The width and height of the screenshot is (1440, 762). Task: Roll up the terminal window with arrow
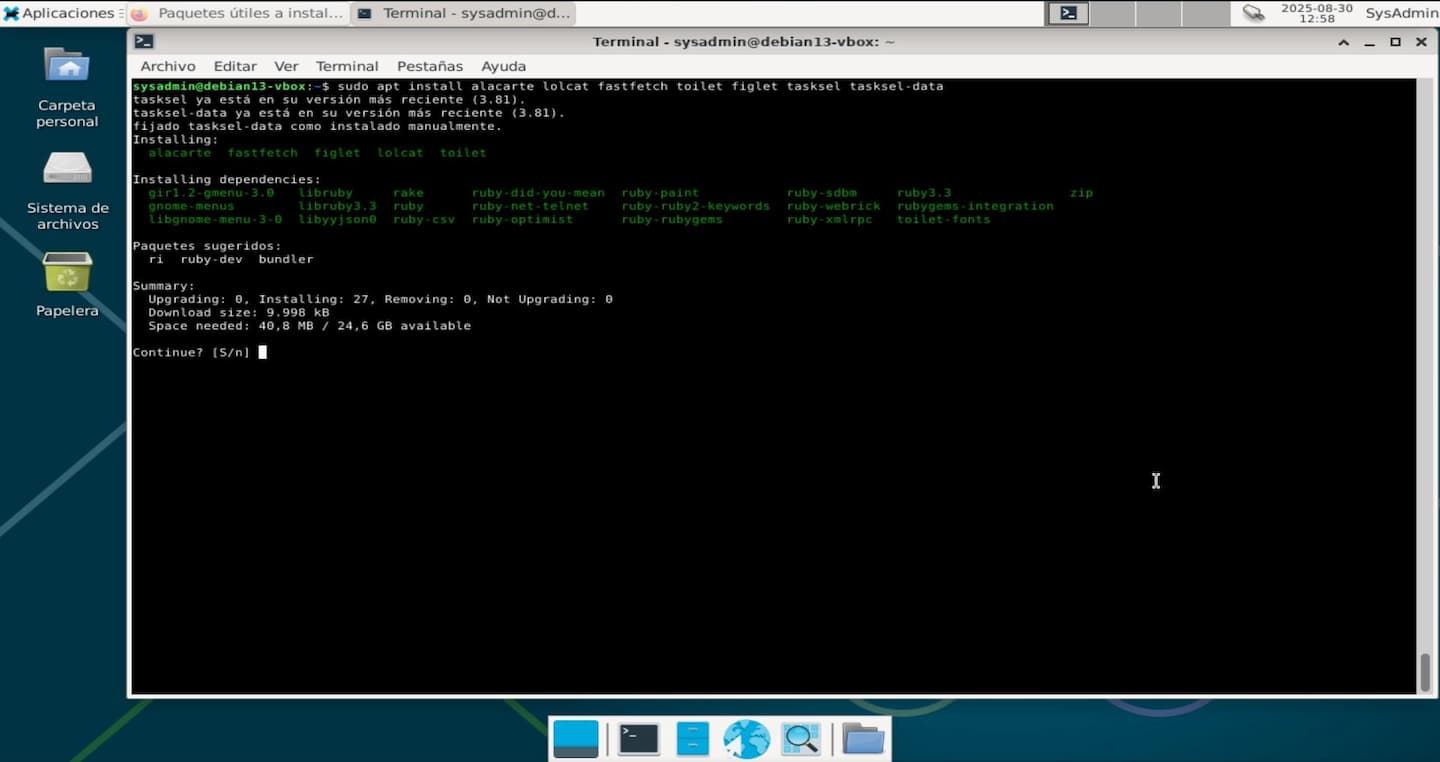pyautogui.click(x=1346, y=42)
